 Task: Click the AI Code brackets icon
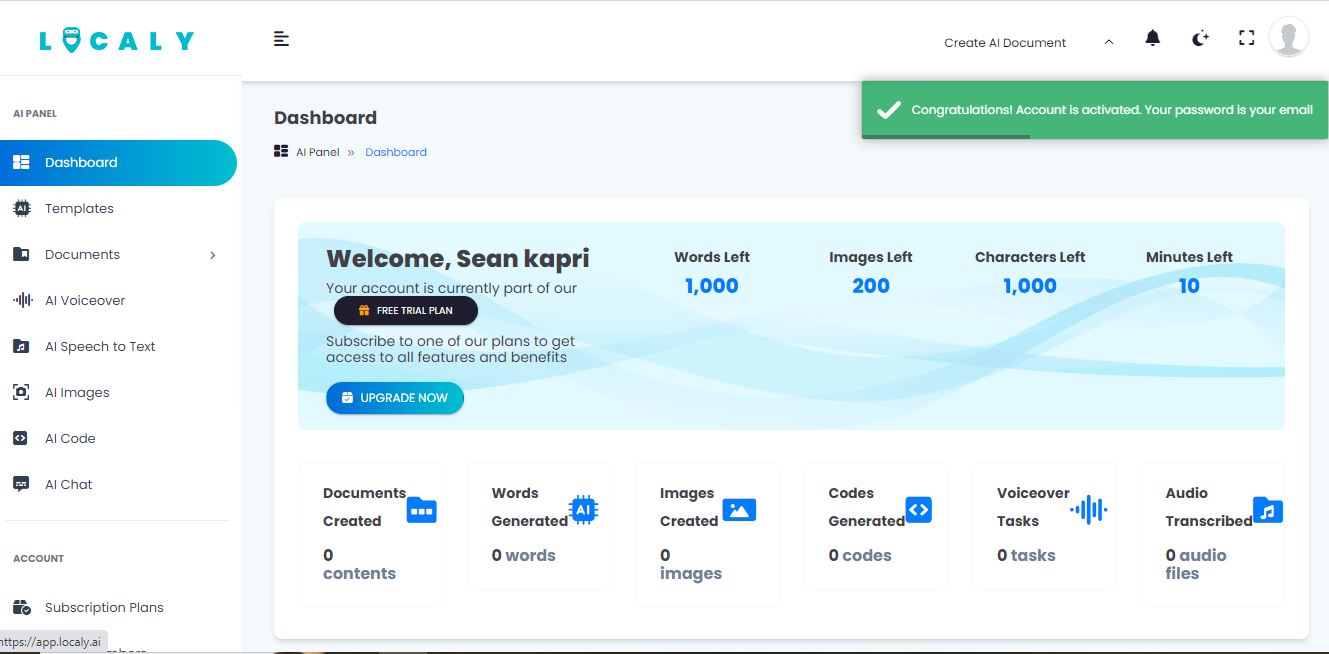(x=21, y=439)
